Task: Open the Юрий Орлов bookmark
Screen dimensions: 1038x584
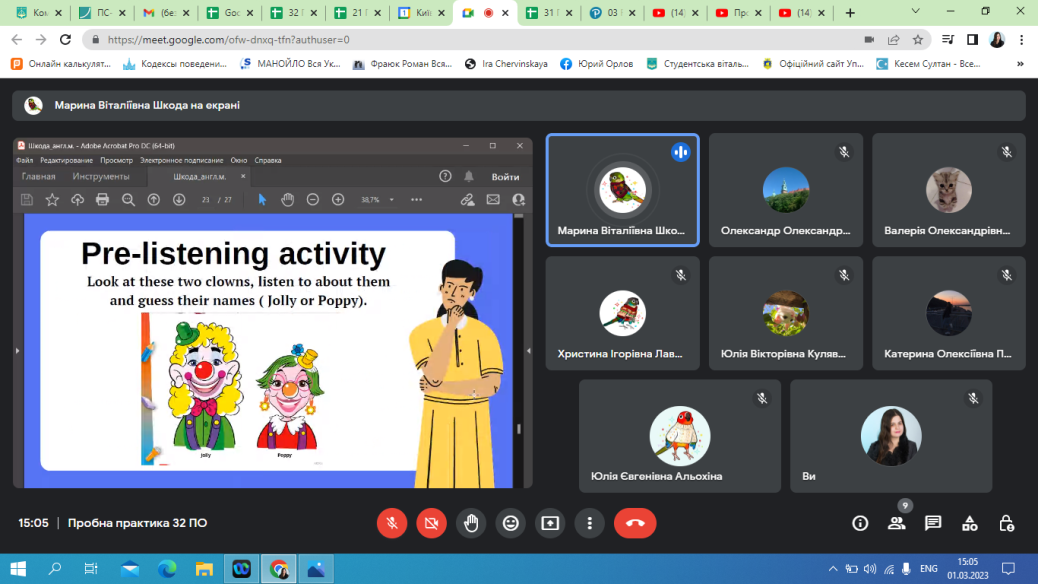Action: click(597, 63)
